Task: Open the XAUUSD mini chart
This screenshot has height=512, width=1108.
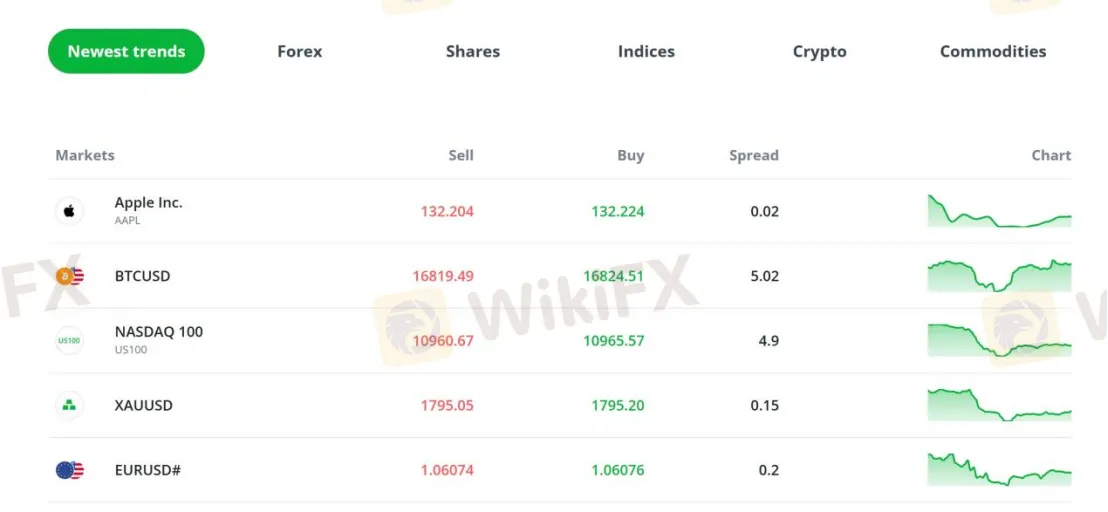Action: click(999, 405)
